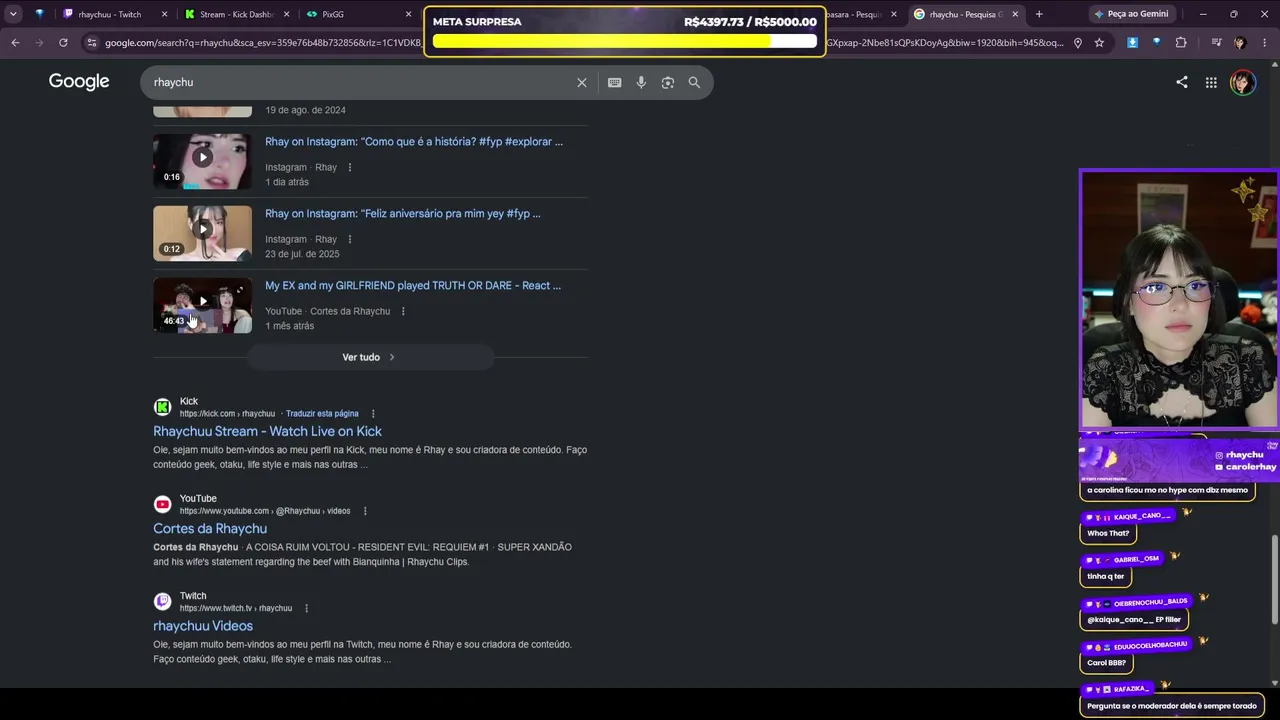The width and height of the screenshot is (1280, 720).
Task: Close the rhaychuu - Twitch tab
Action: click(x=164, y=14)
